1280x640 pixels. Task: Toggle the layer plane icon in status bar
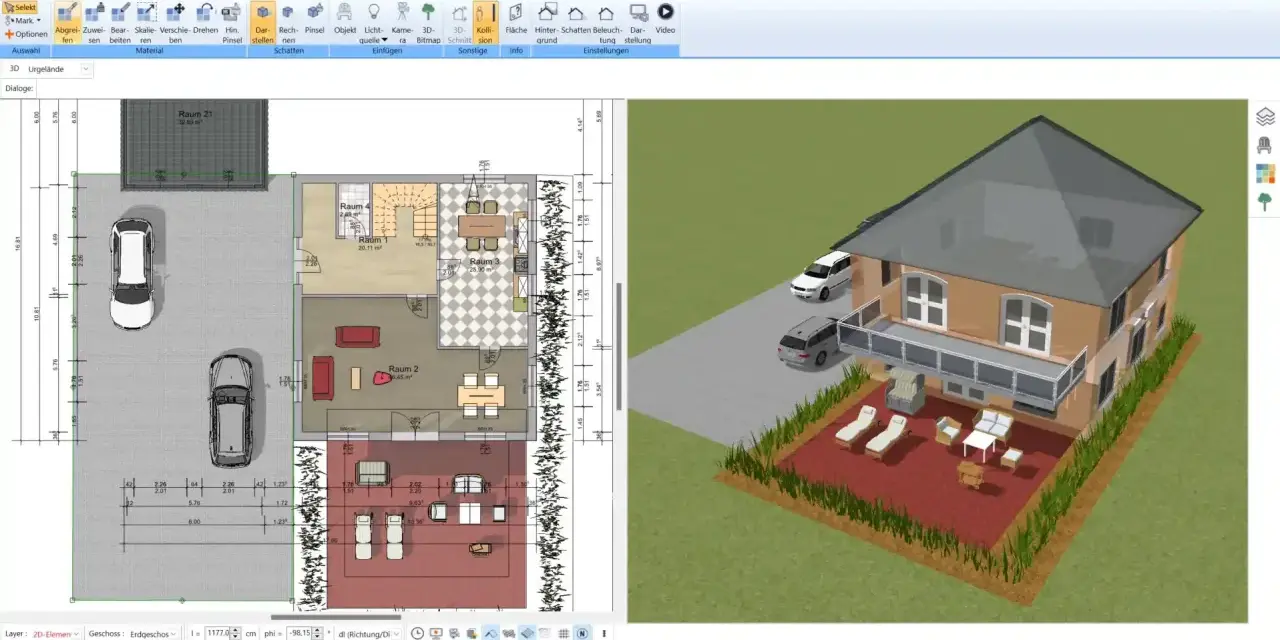pos(527,633)
